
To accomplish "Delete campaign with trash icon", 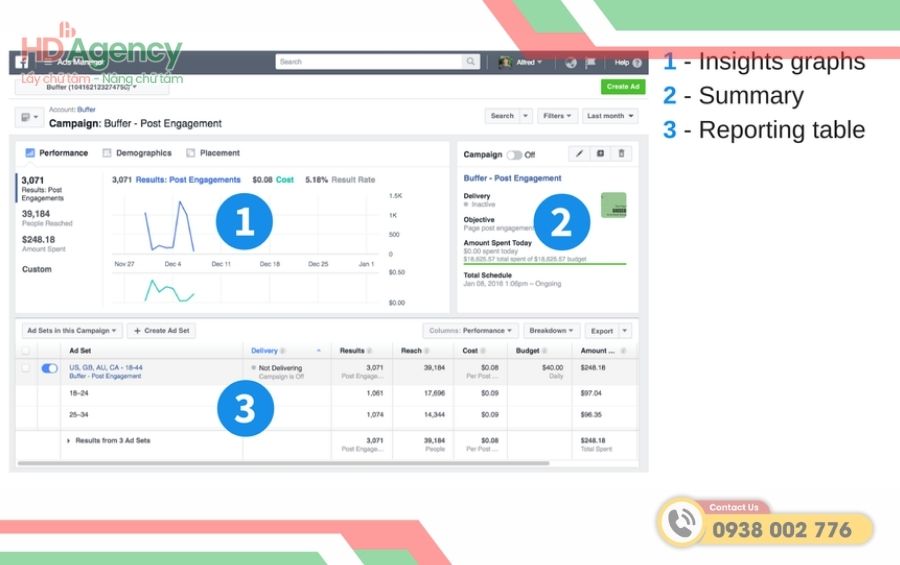I will [622, 153].
